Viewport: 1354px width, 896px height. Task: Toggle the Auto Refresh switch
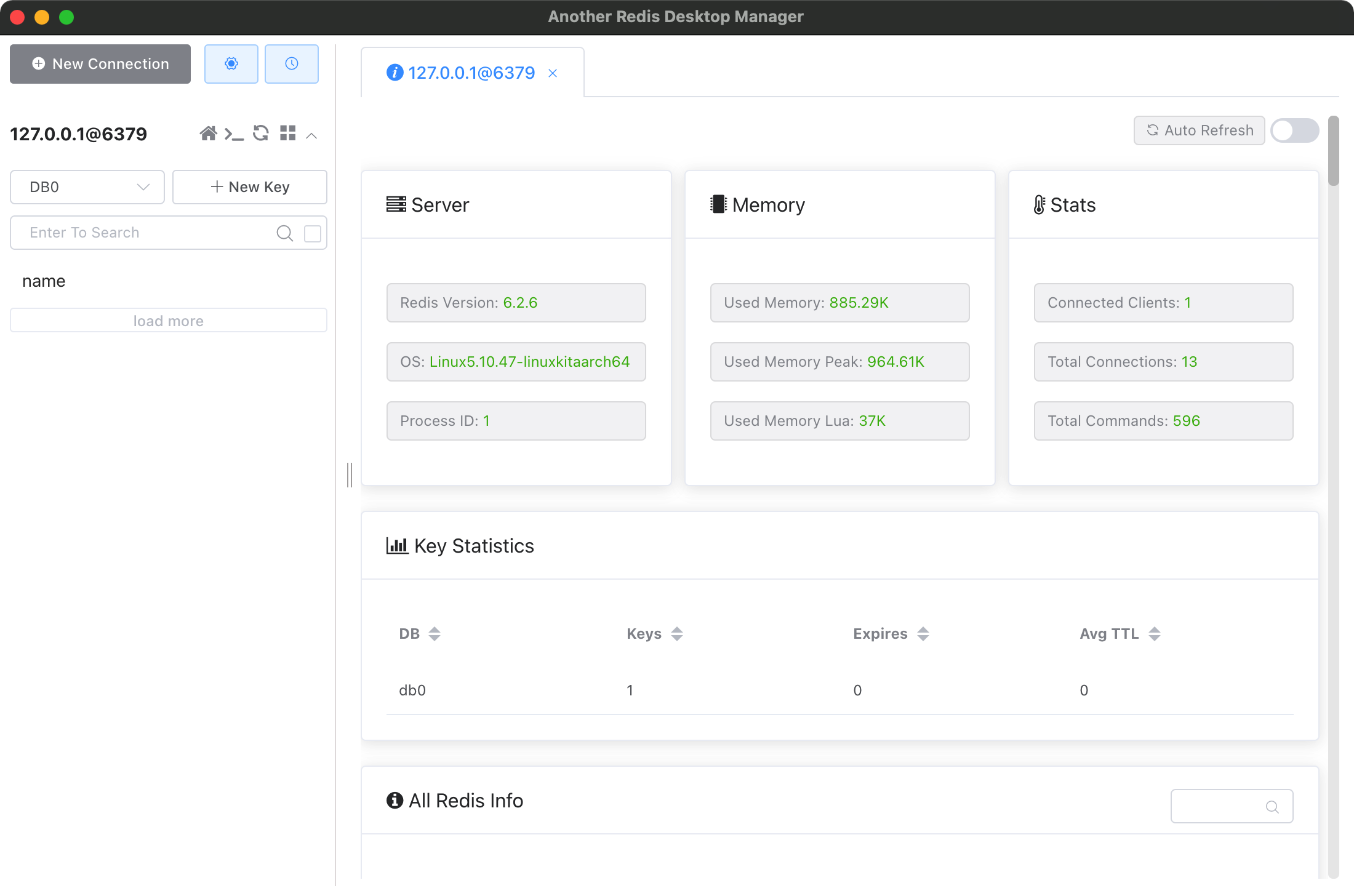tap(1295, 130)
